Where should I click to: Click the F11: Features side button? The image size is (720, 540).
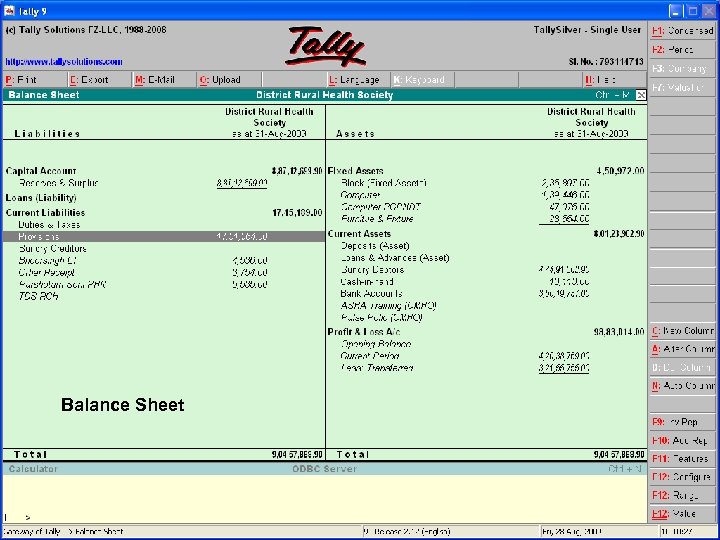pos(682,459)
